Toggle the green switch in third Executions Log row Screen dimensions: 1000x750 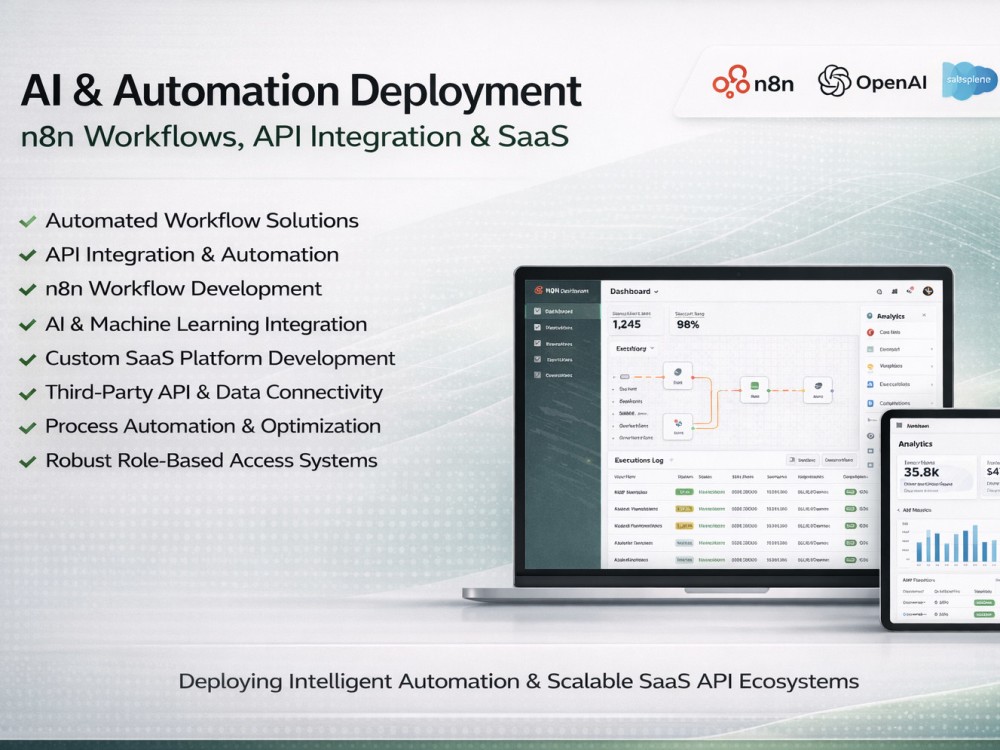click(850, 526)
